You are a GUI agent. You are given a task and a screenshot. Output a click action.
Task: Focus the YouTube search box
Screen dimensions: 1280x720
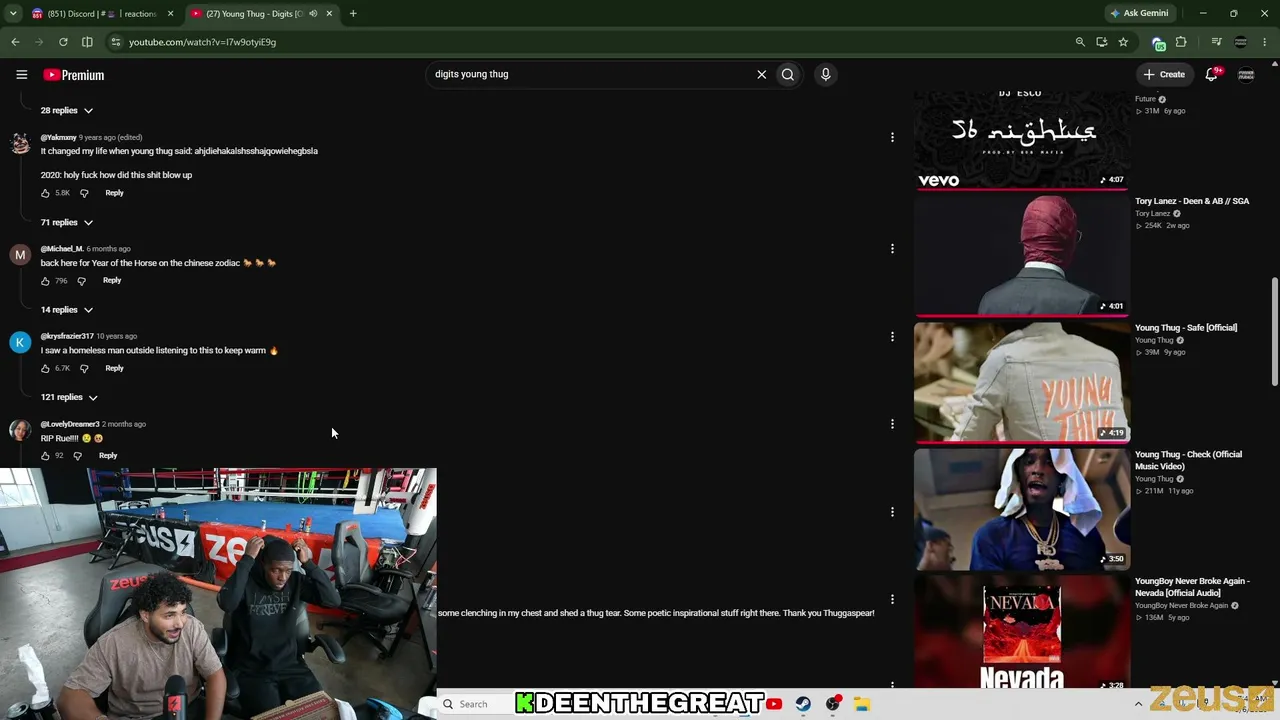click(x=590, y=74)
